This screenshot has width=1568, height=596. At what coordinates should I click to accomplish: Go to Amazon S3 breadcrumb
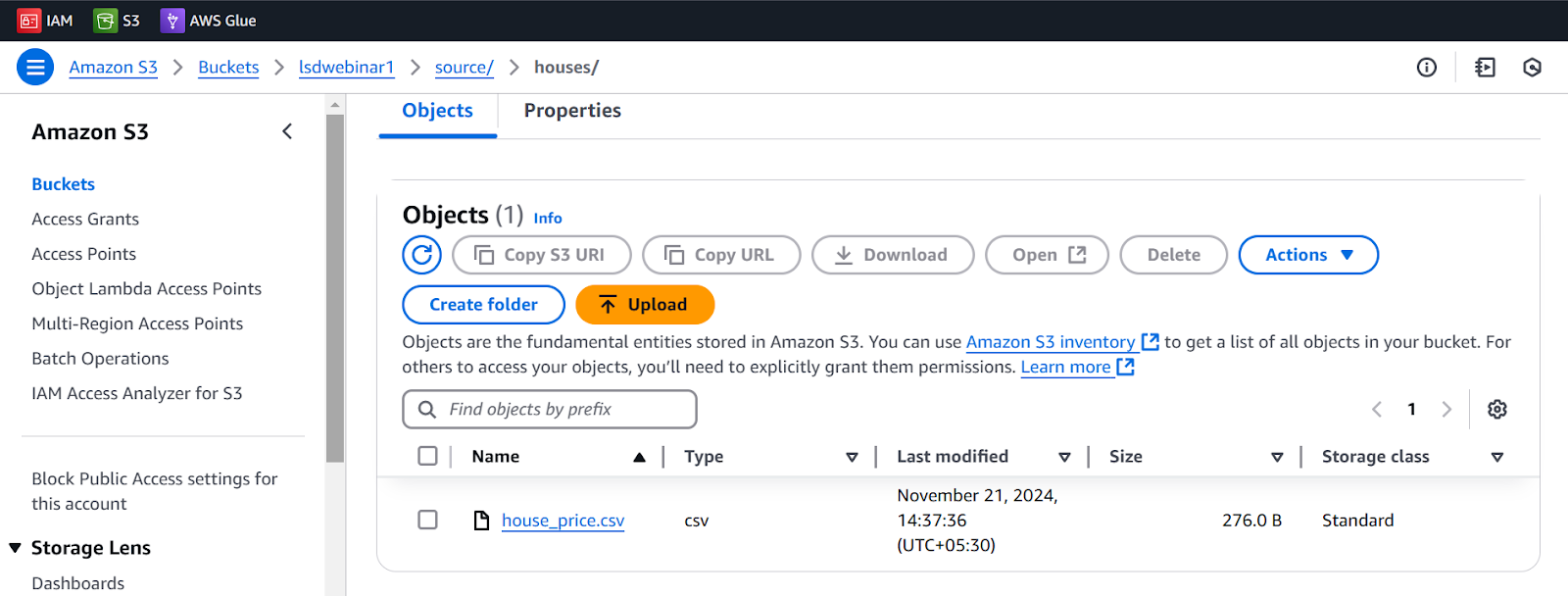(x=114, y=68)
